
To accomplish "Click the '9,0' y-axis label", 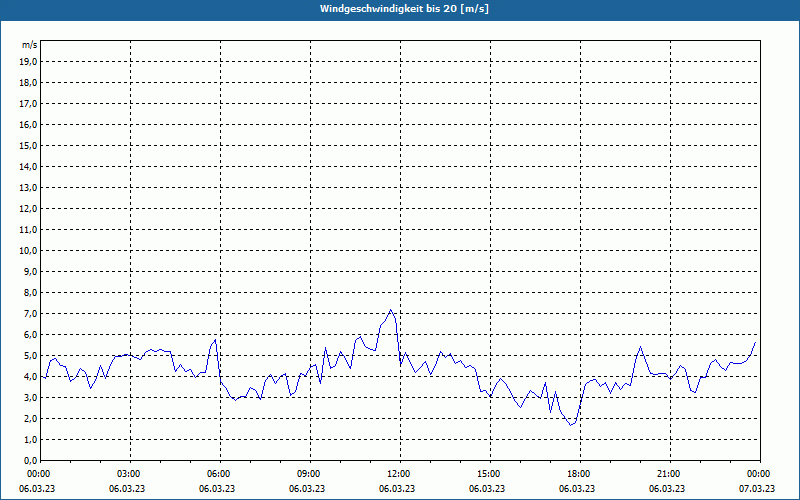I will pos(31,271).
